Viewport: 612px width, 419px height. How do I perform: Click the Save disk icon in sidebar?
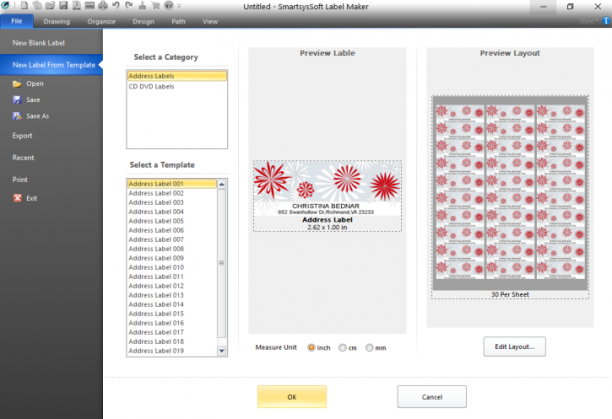(17, 100)
